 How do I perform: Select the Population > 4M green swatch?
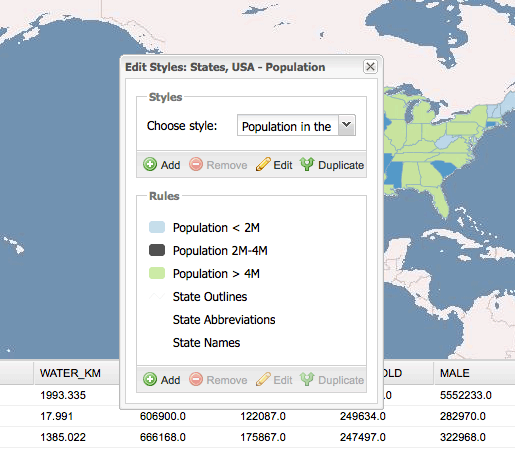[157, 273]
